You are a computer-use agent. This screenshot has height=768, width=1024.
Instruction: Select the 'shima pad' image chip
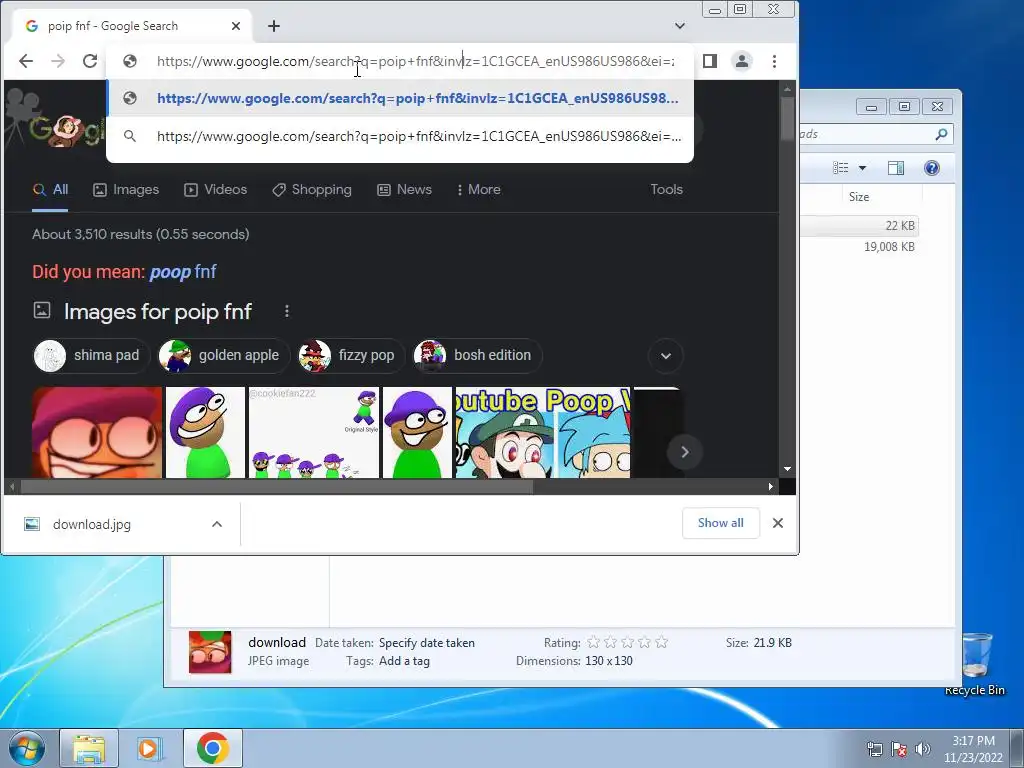[x=91, y=356]
